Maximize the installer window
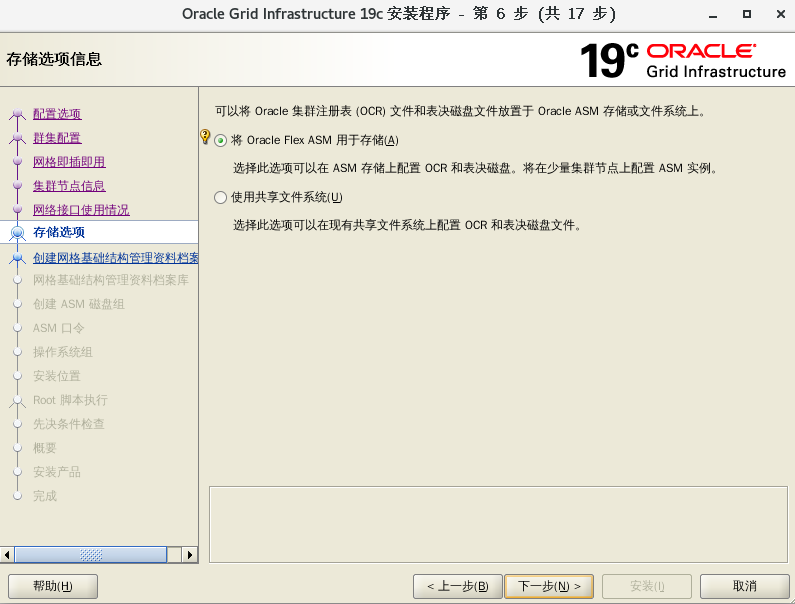795x604 pixels. pos(747,14)
